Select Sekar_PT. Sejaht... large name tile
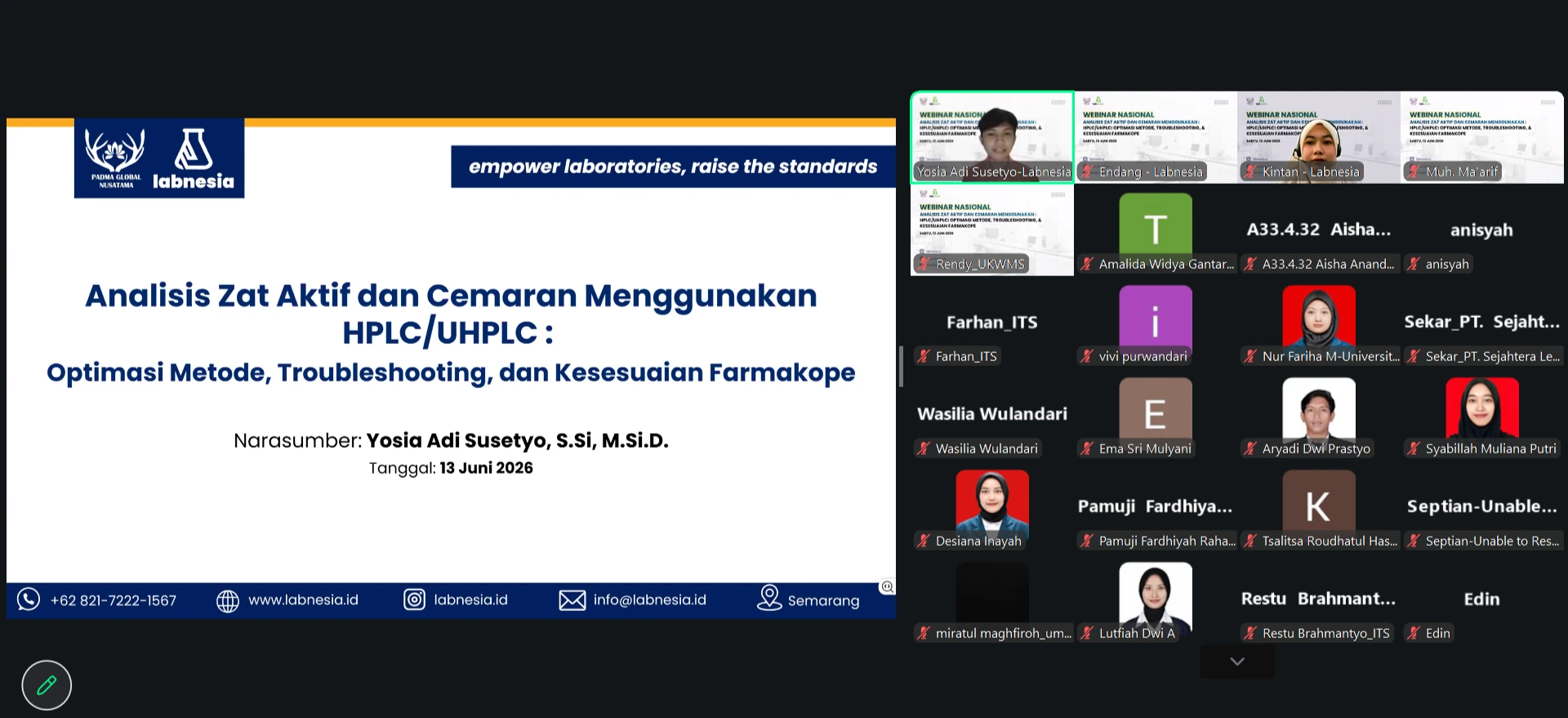The width and height of the screenshot is (1568, 718). click(x=1482, y=322)
